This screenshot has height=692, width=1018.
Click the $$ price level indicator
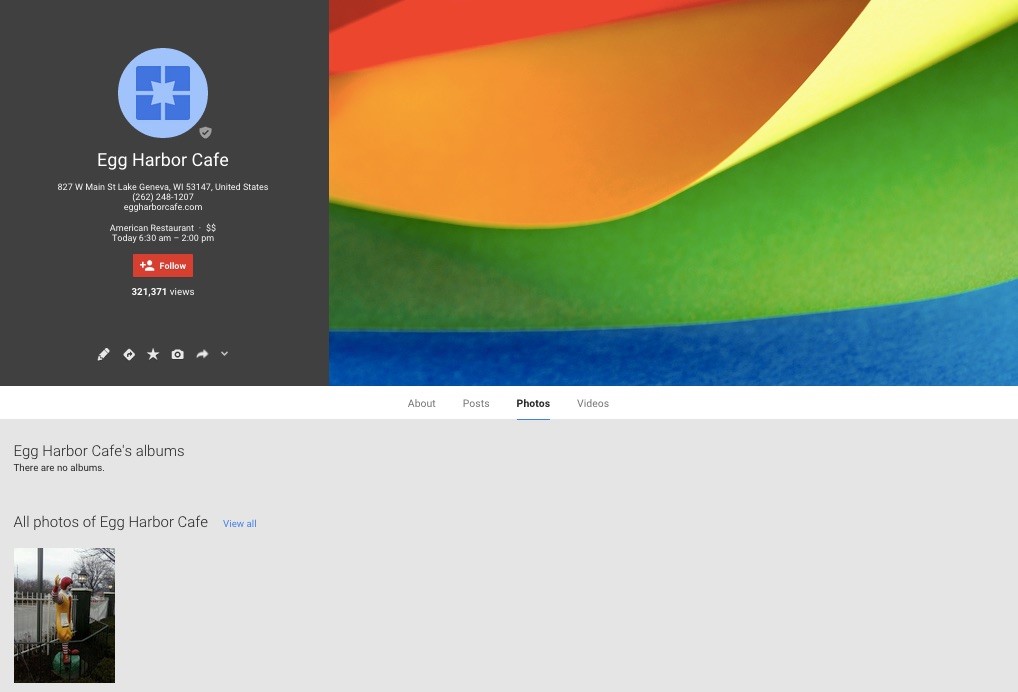tap(211, 228)
